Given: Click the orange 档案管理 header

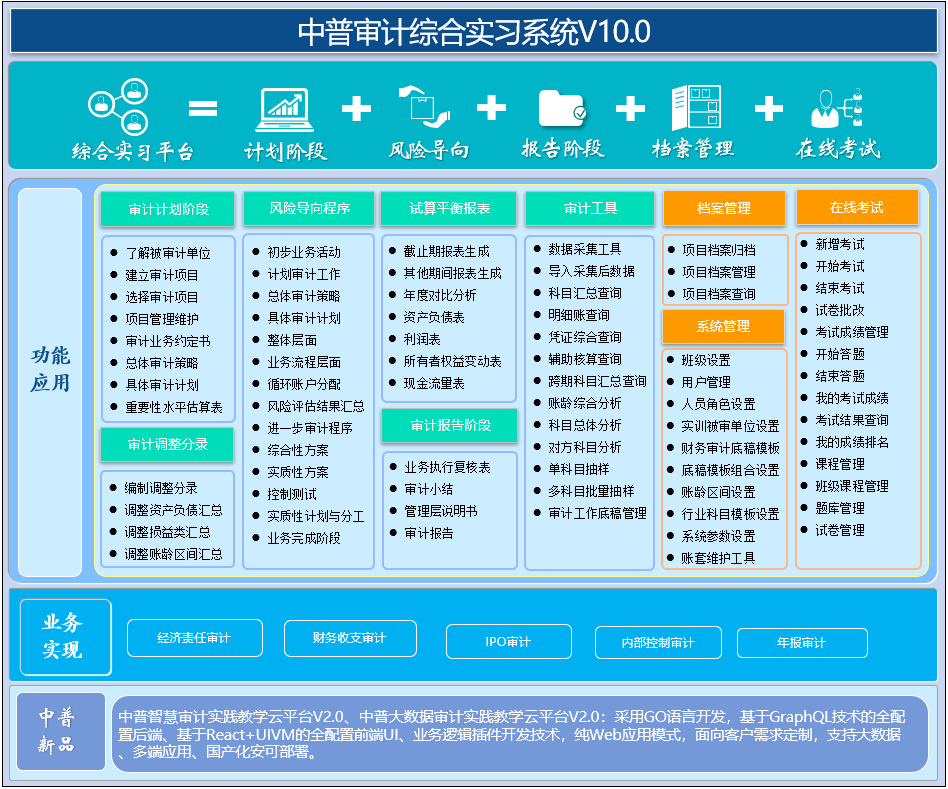Looking at the screenshot, I should point(724,208).
